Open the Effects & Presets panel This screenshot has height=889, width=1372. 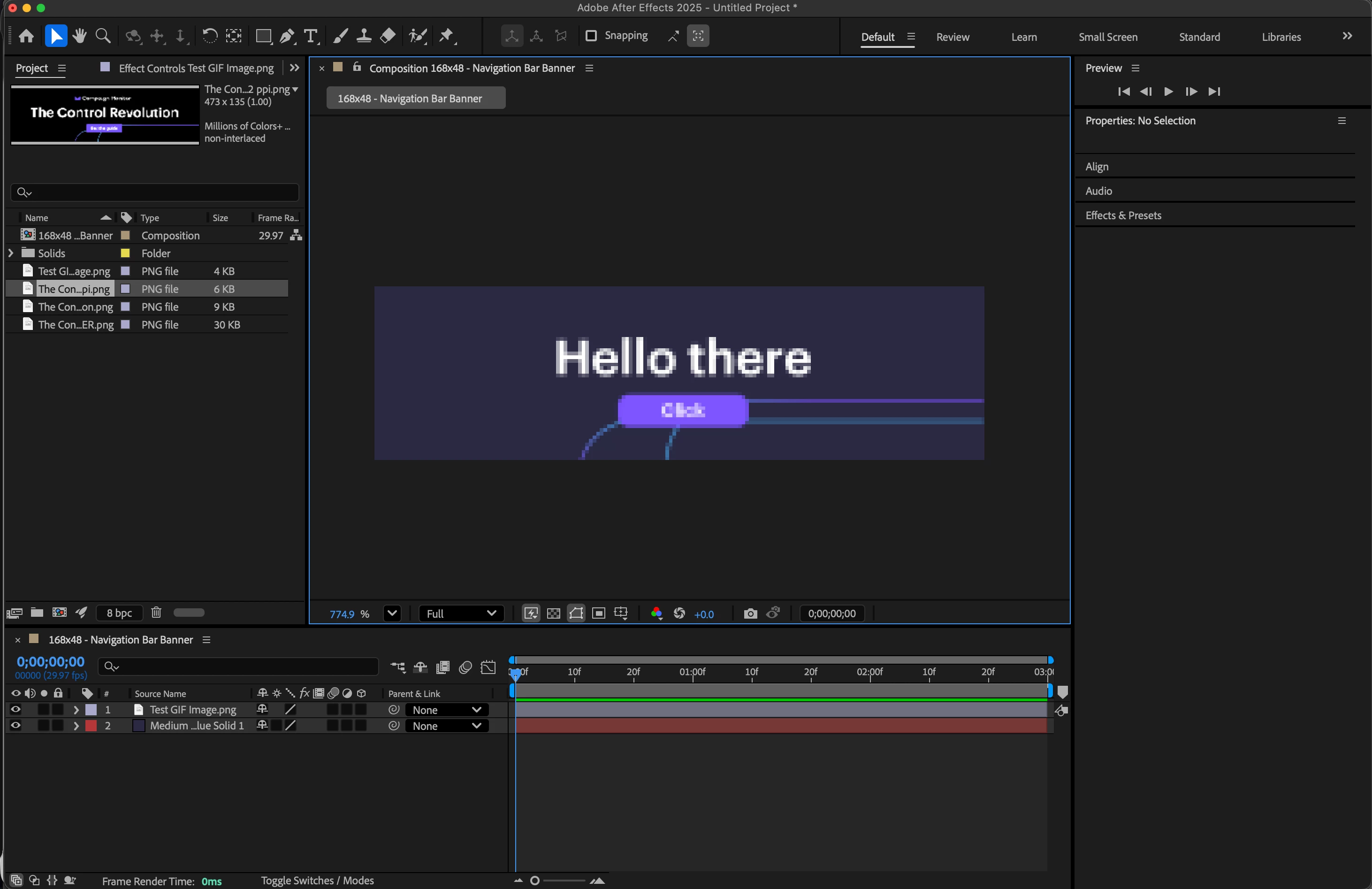(1123, 215)
